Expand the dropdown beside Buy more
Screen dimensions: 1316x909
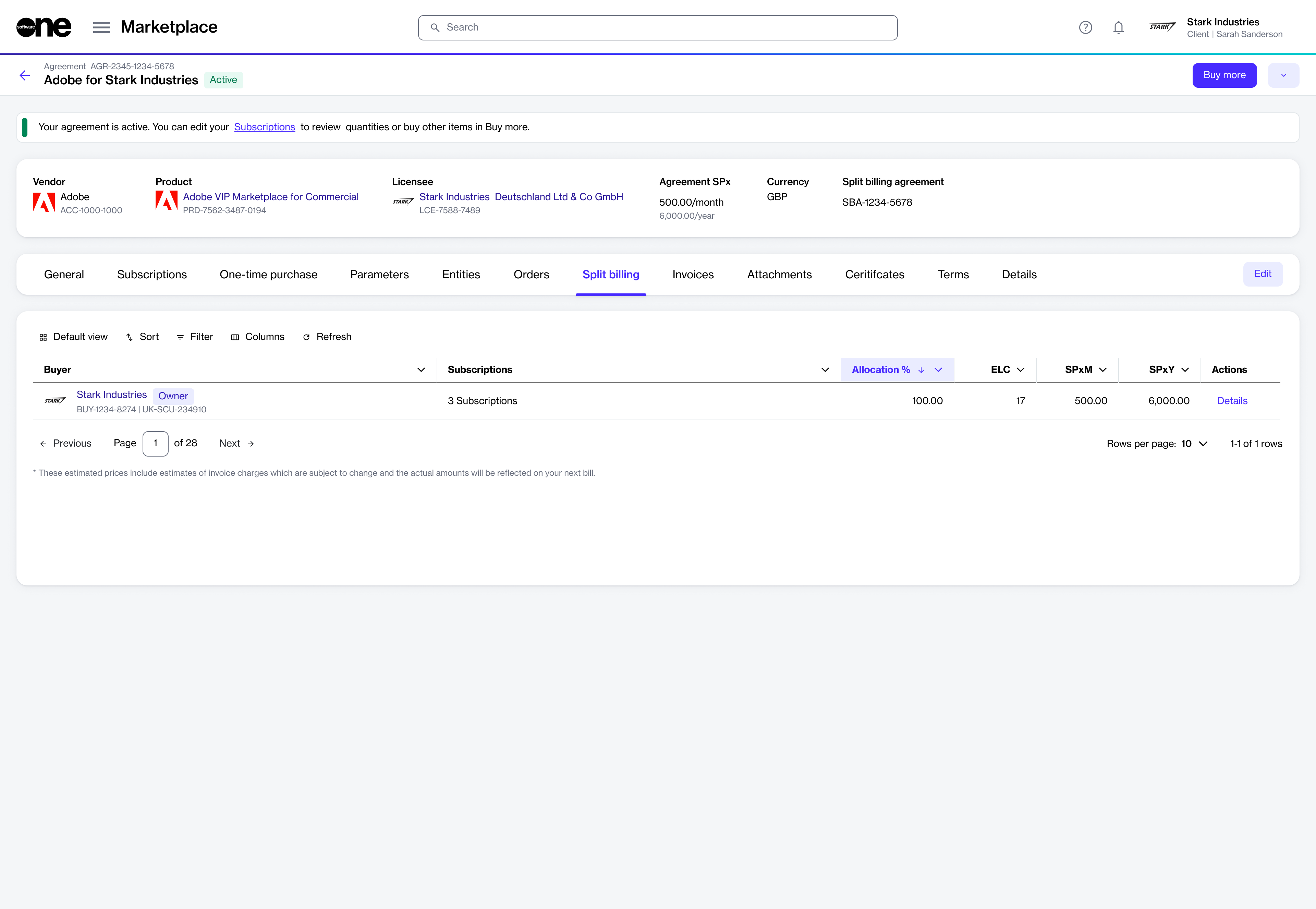coord(1283,75)
